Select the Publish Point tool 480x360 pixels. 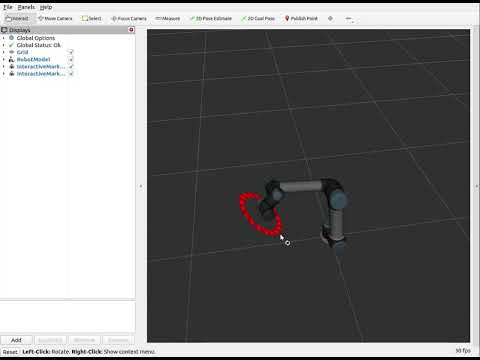point(301,19)
